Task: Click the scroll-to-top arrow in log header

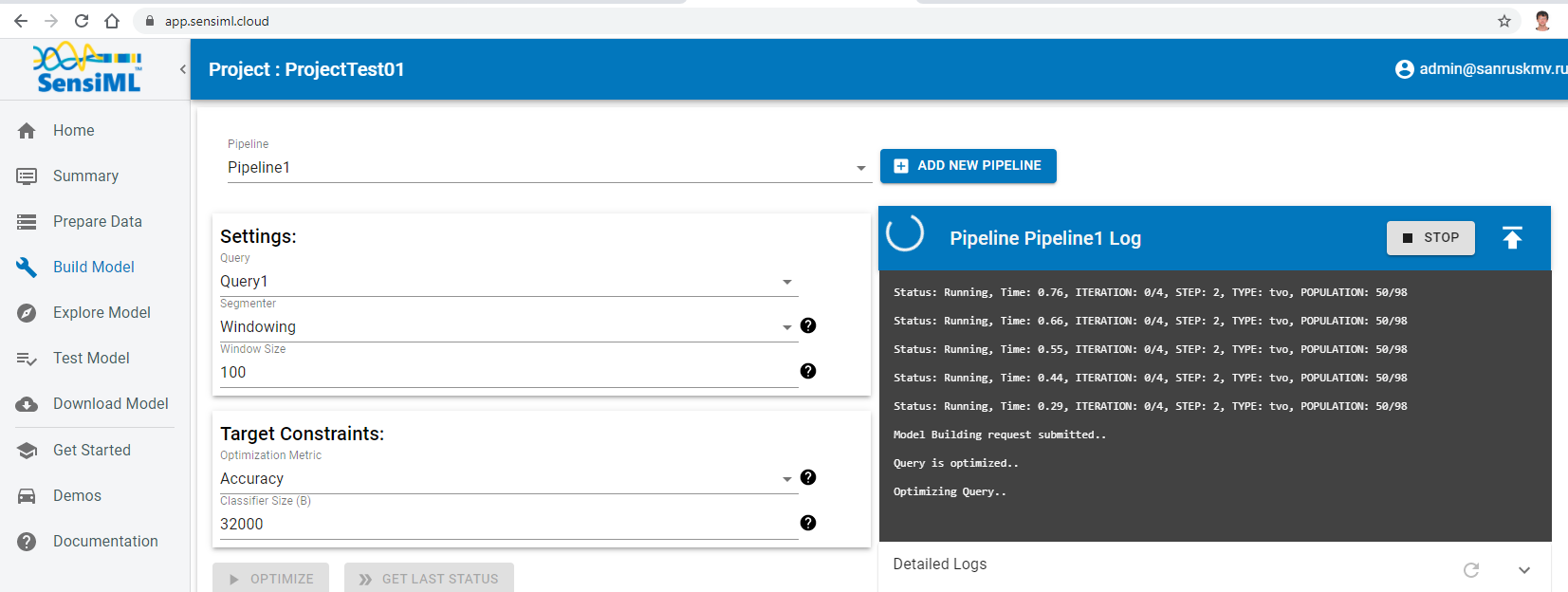Action: 1512,238
